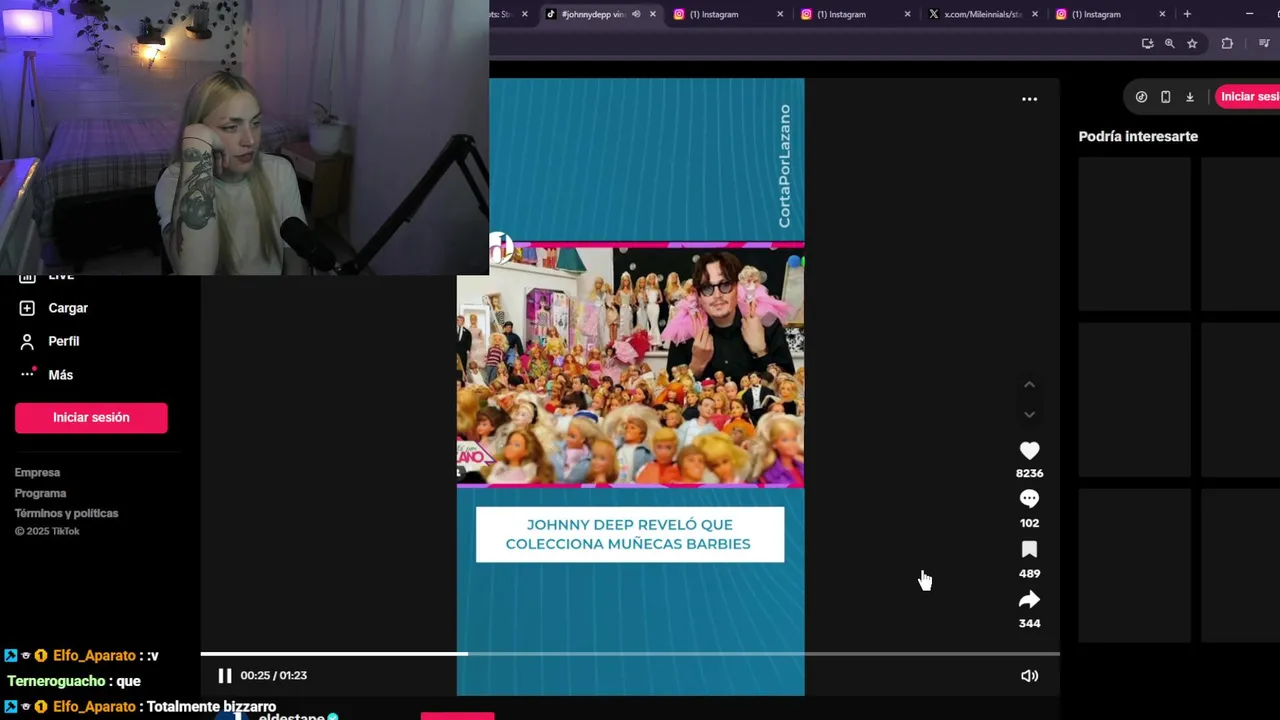Image resolution: width=1280 pixels, height=720 pixels.
Task: Share the video using the arrow icon
Action: (1029, 600)
